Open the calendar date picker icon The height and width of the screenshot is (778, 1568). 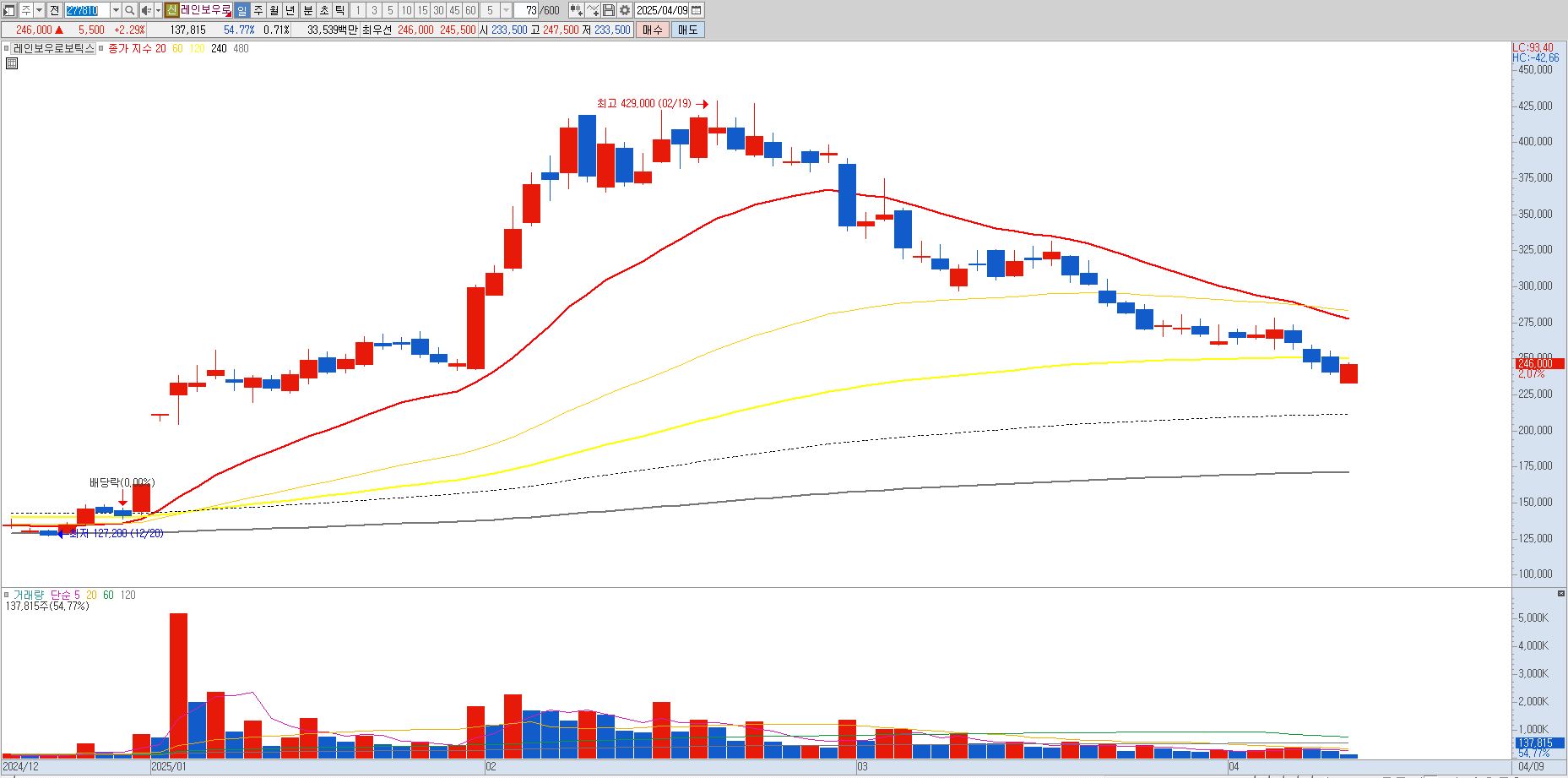696,10
